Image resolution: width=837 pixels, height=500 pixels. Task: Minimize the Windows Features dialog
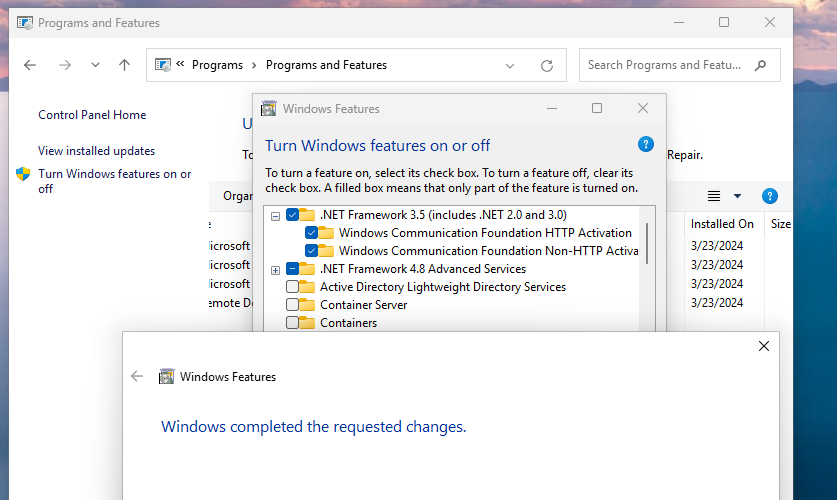click(x=552, y=109)
